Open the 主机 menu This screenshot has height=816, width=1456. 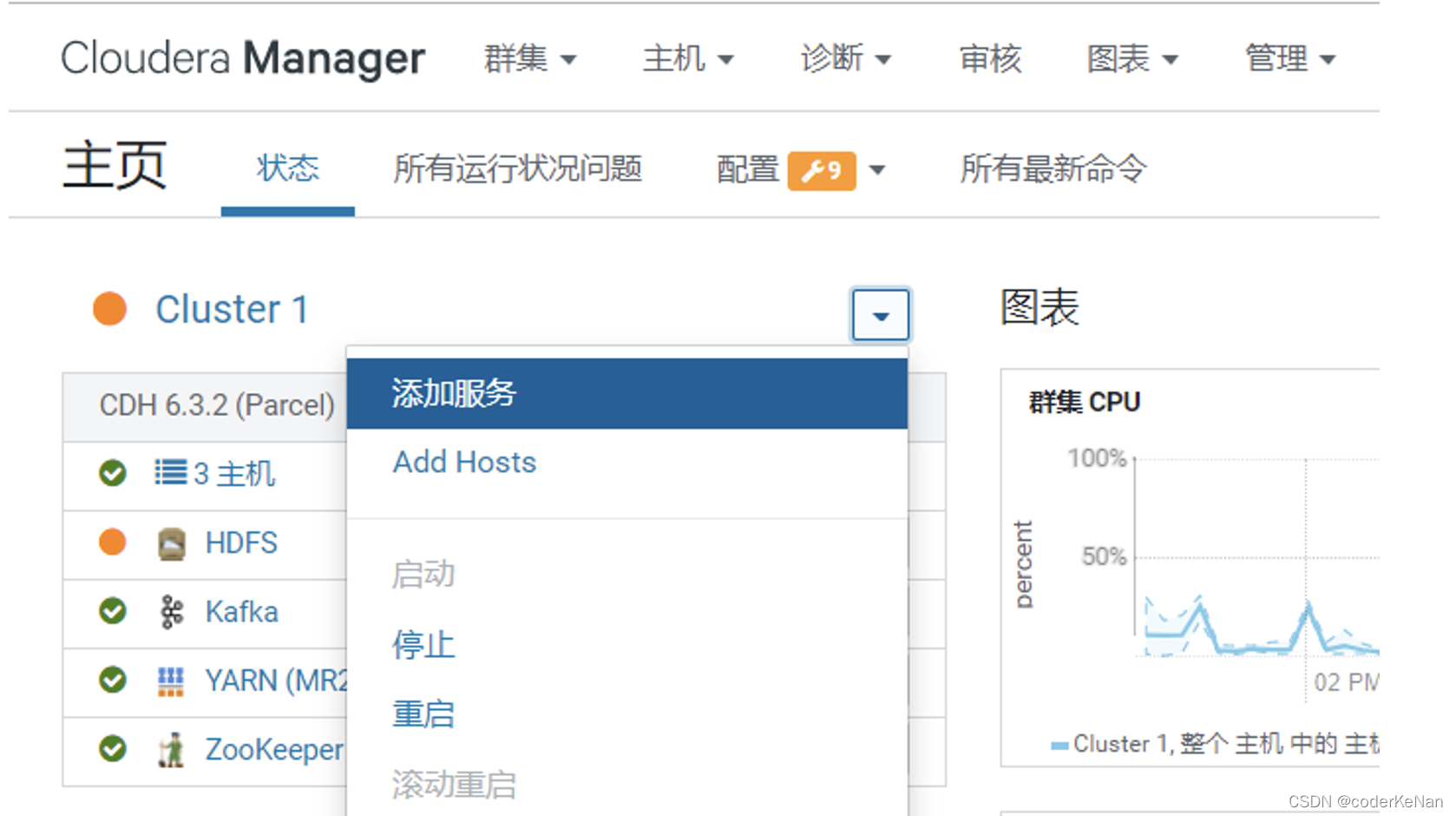688,59
